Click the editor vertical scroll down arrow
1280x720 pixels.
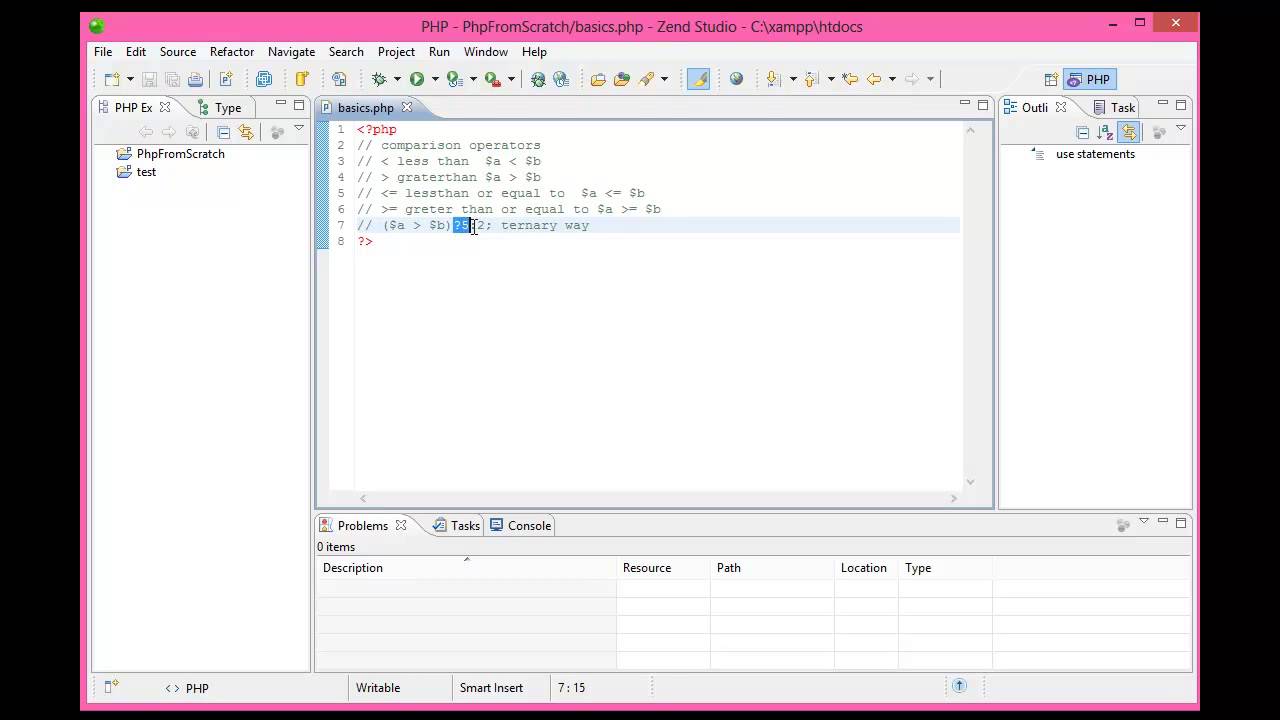tap(970, 482)
